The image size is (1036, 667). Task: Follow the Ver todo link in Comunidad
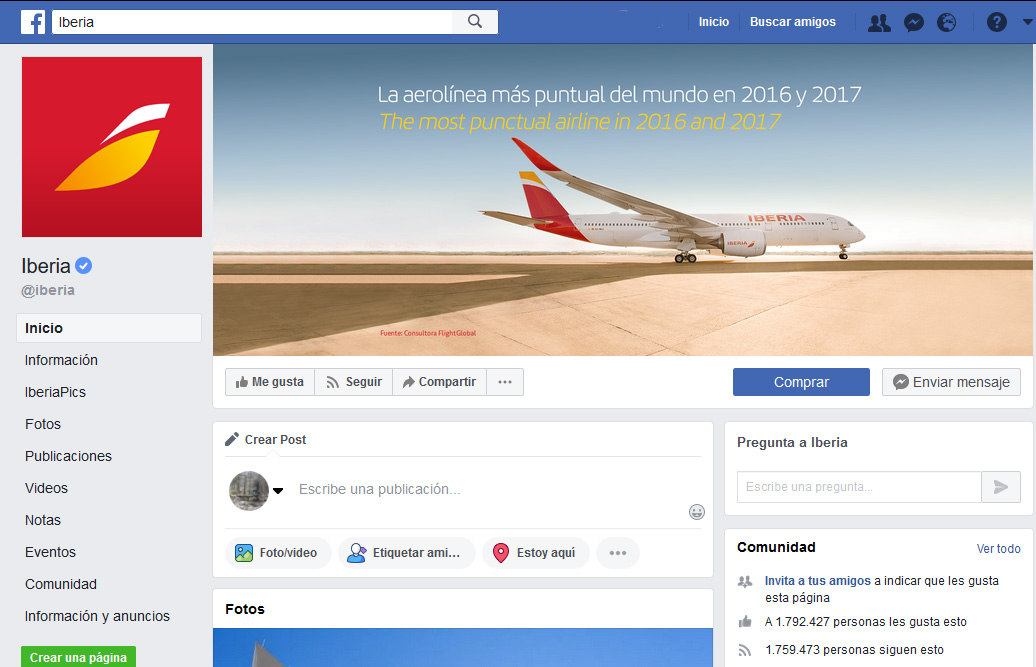(x=998, y=548)
